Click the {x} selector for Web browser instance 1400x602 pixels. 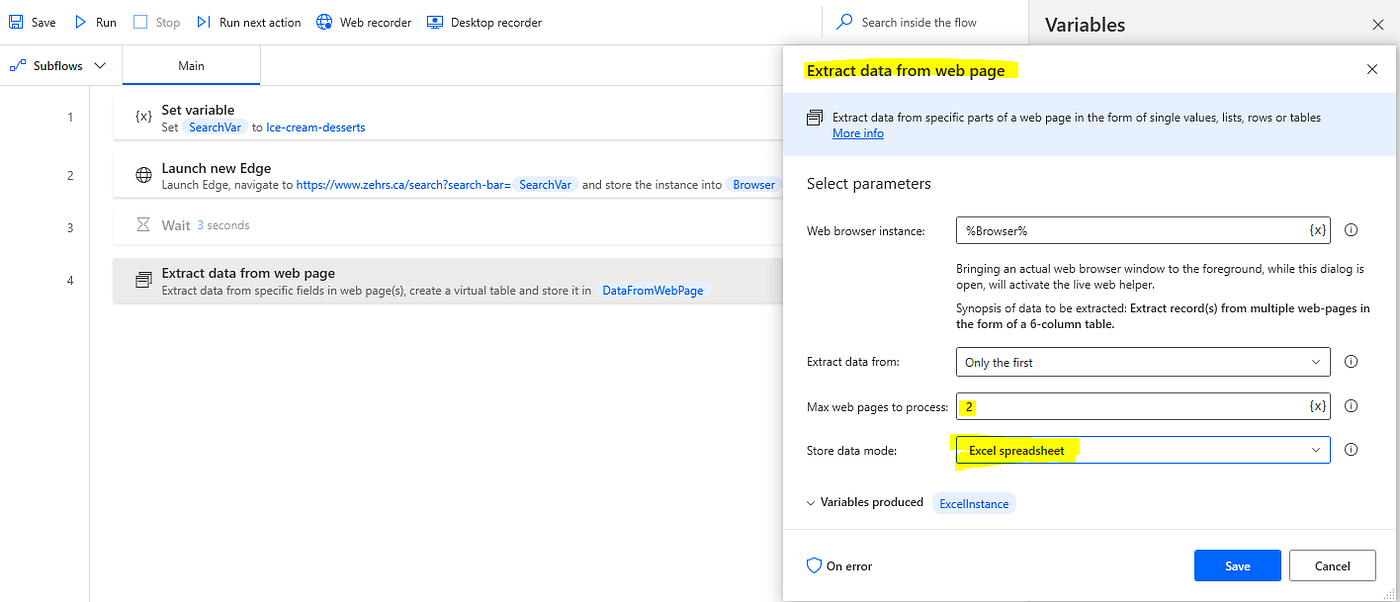(x=1317, y=230)
